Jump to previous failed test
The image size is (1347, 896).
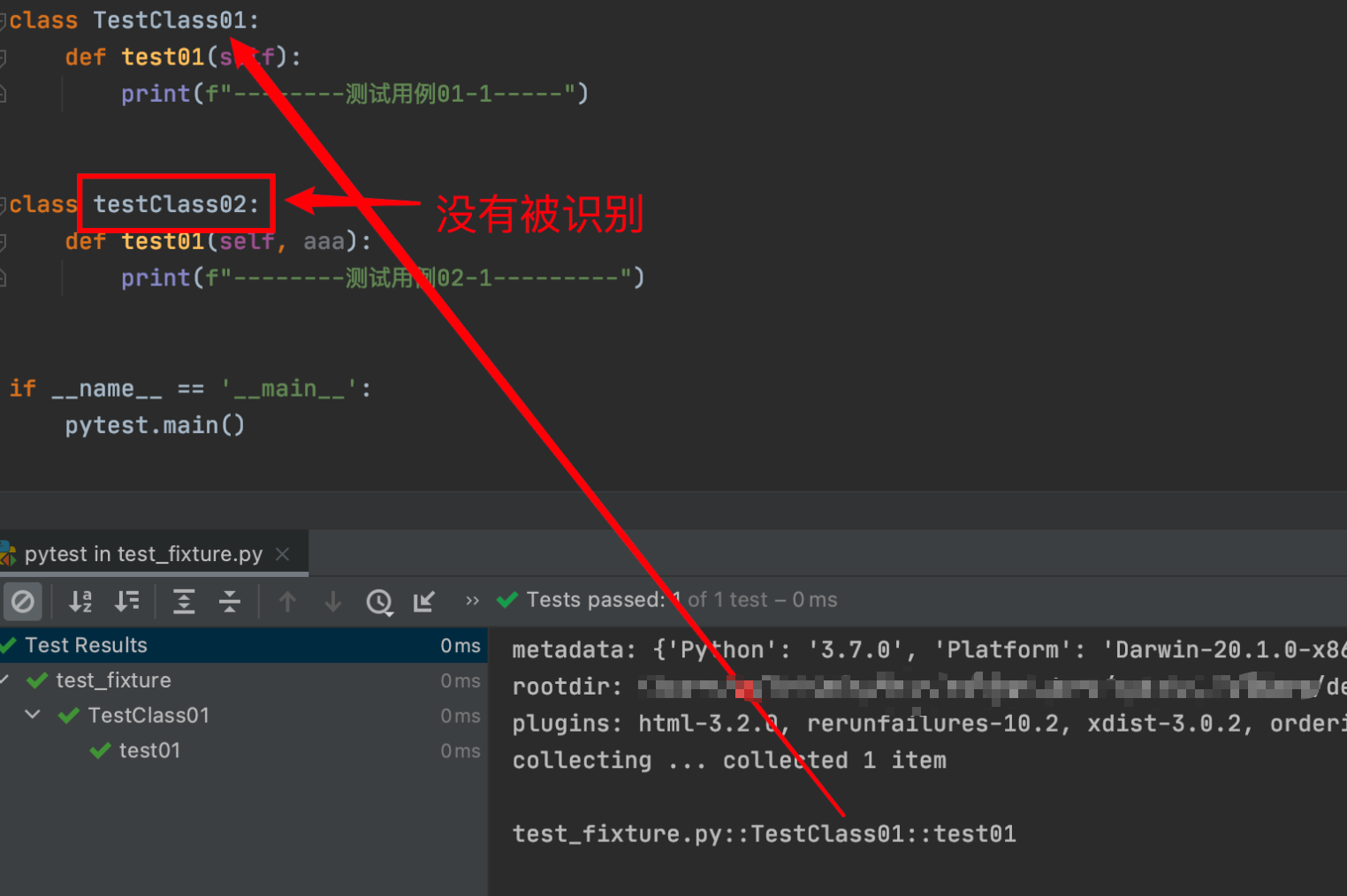[287, 602]
